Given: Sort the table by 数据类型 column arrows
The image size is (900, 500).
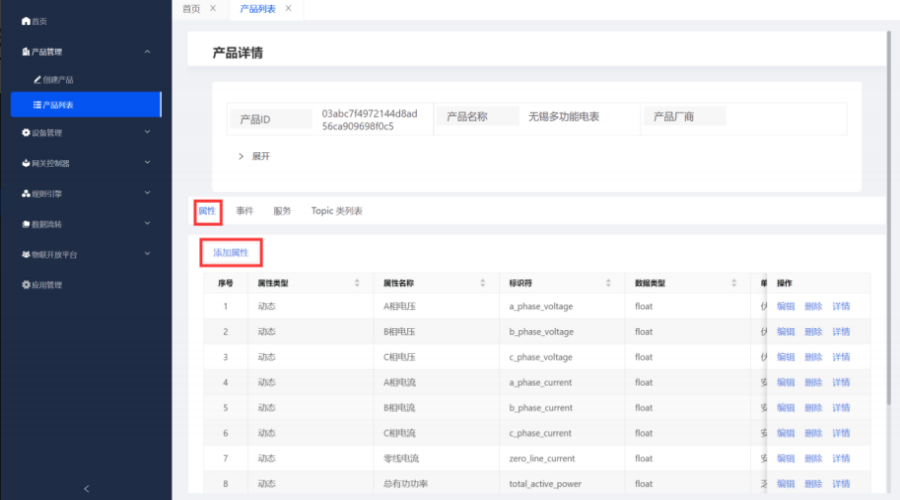Looking at the screenshot, I should (734, 283).
